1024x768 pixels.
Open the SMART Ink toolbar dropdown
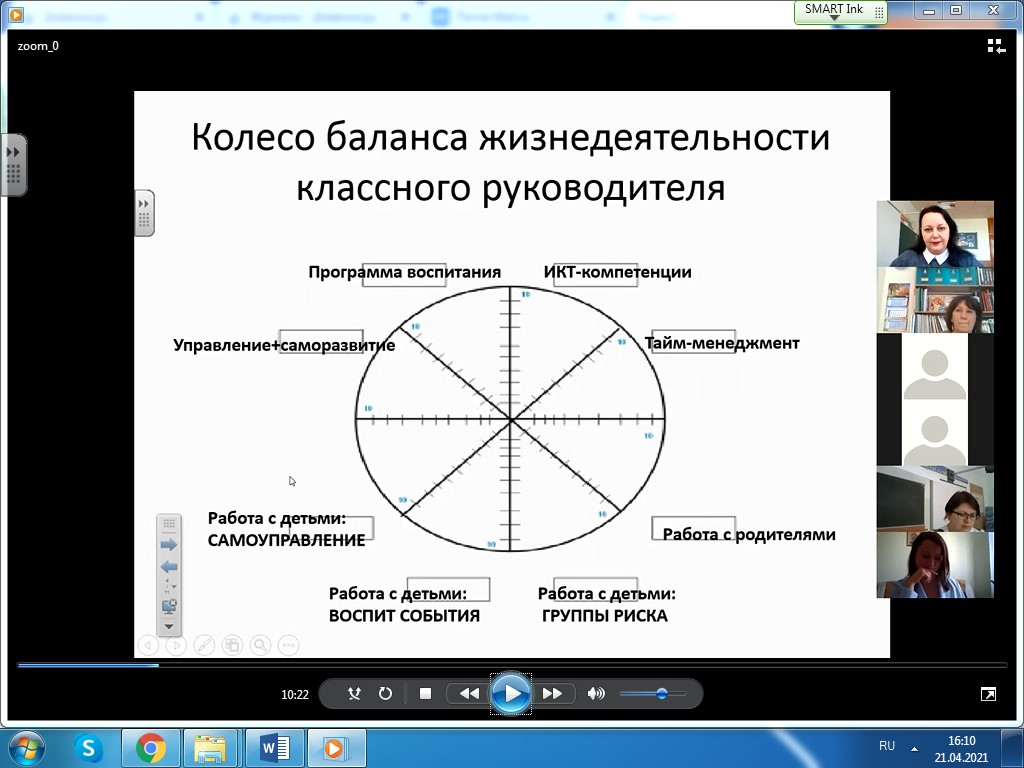tap(834, 18)
